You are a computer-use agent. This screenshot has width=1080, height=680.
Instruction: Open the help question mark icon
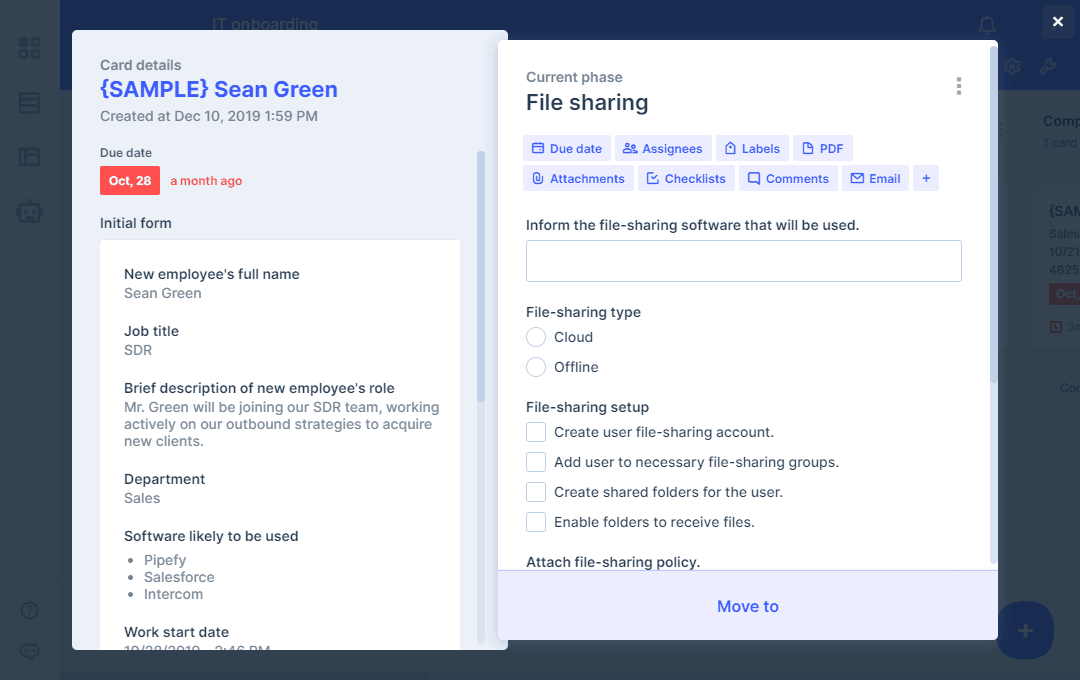click(x=30, y=610)
